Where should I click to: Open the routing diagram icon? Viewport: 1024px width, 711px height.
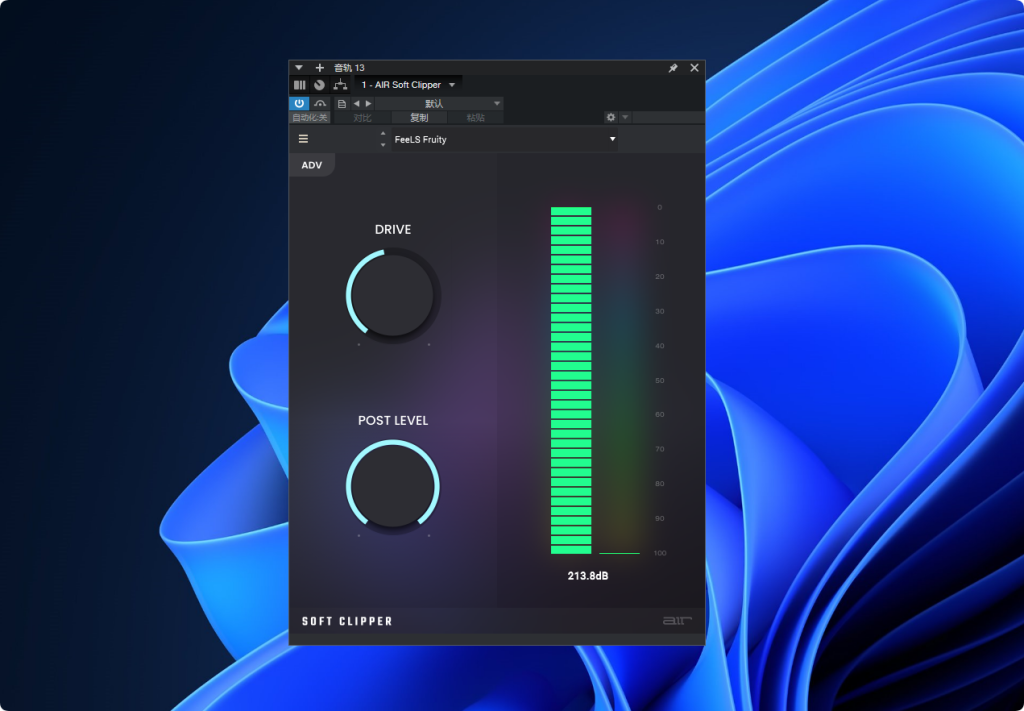(x=340, y=85)
